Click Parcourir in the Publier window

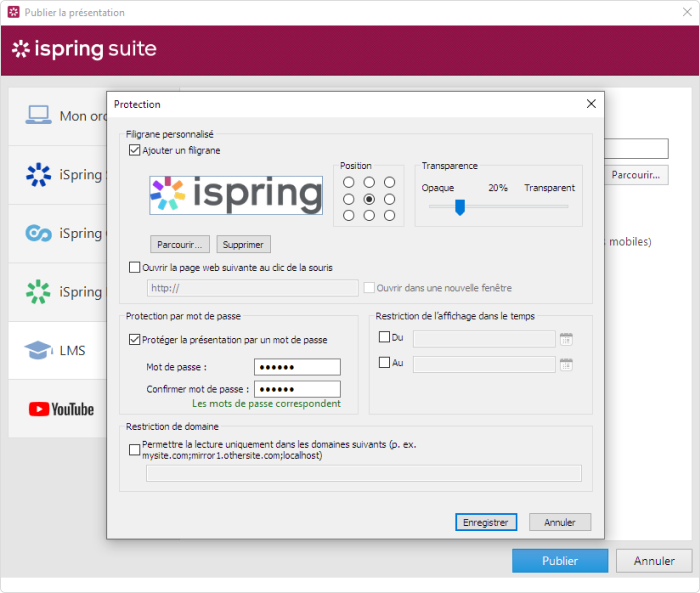tap(636, 175)
